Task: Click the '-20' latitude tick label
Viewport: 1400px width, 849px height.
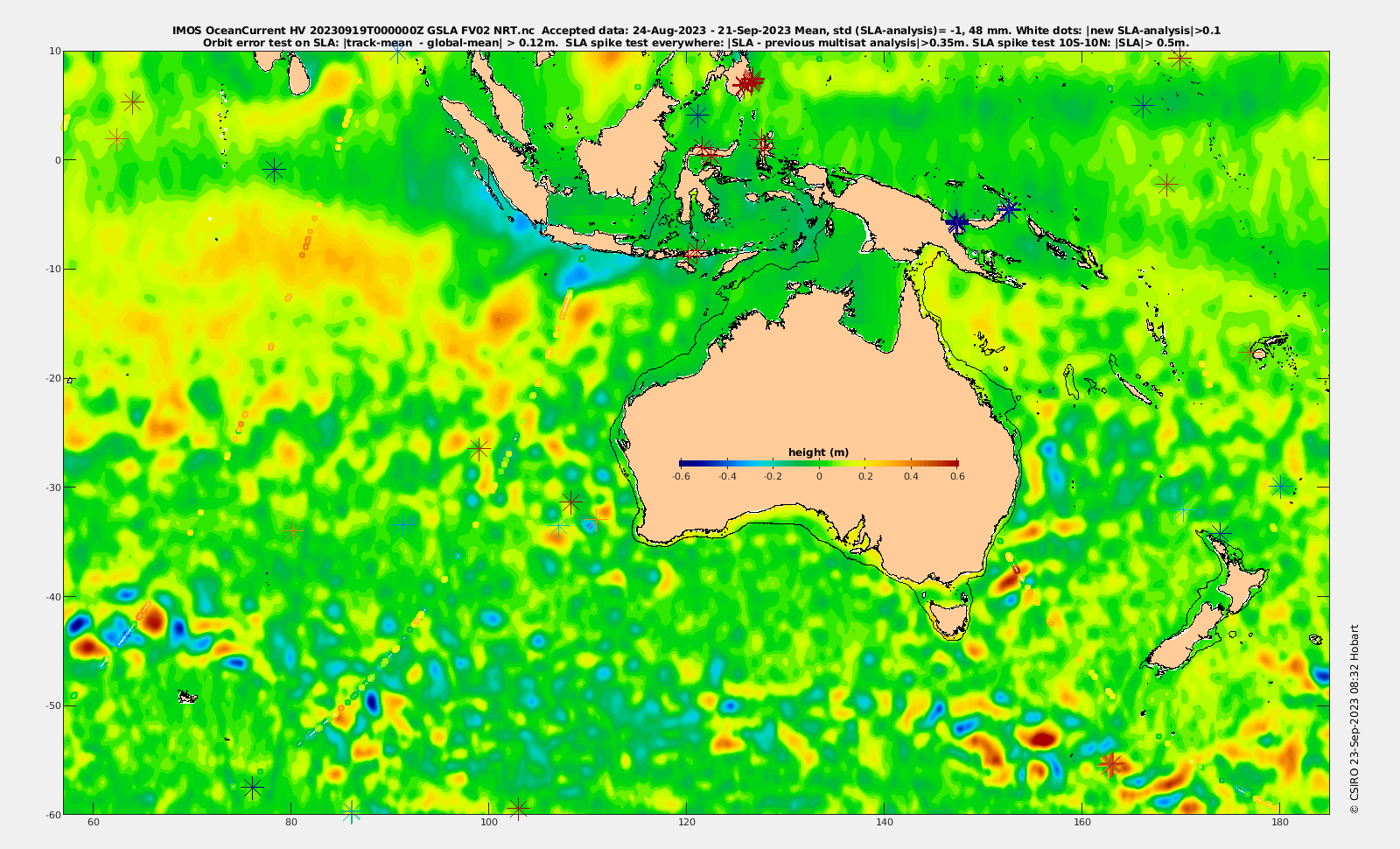Action: coord(52,378)
